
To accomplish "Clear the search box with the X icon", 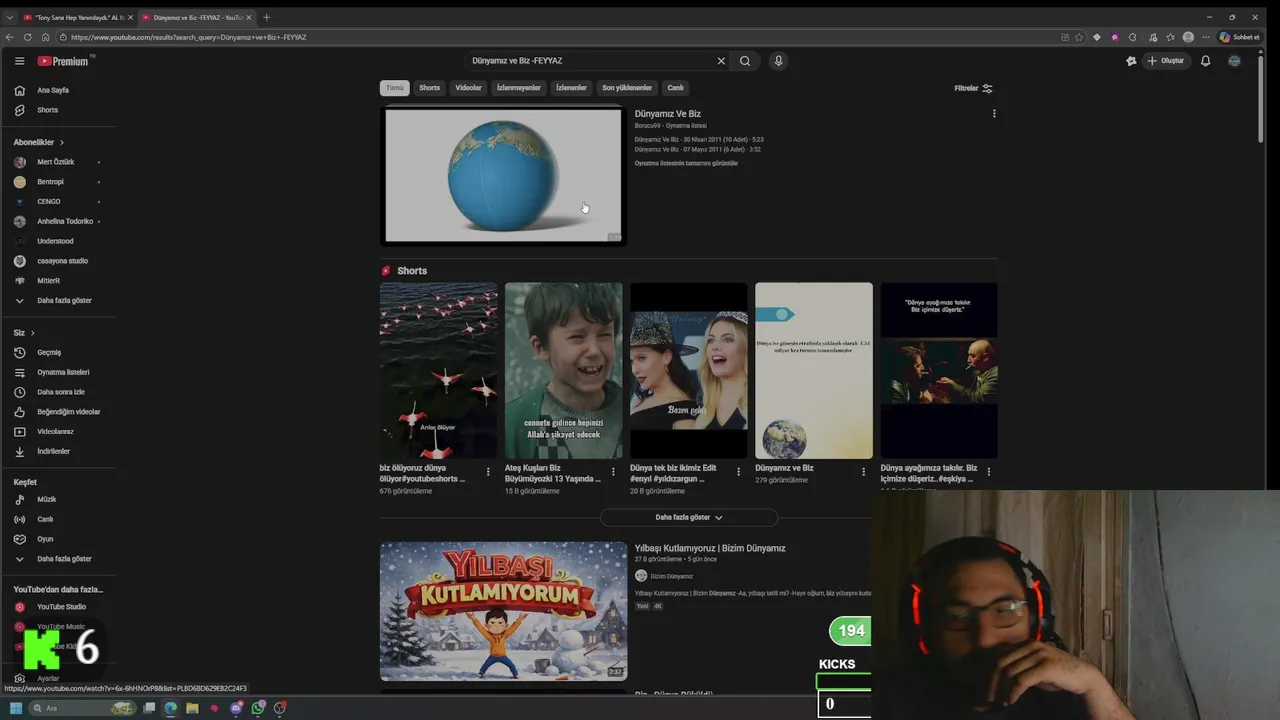I will click(721, 61).
